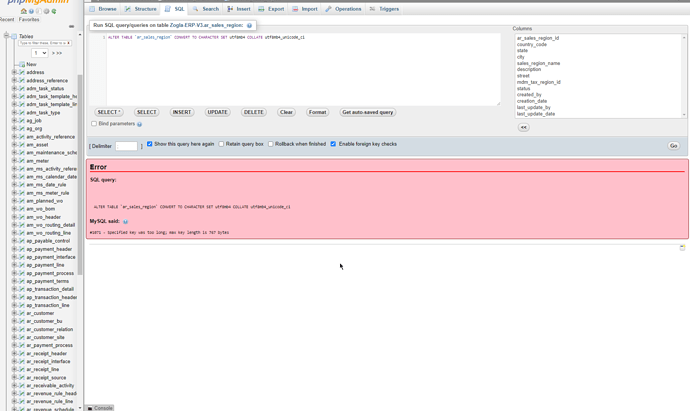Expand the address_reference table node
The width and height of the screenshot is (690, 411).
pos(14,81)
